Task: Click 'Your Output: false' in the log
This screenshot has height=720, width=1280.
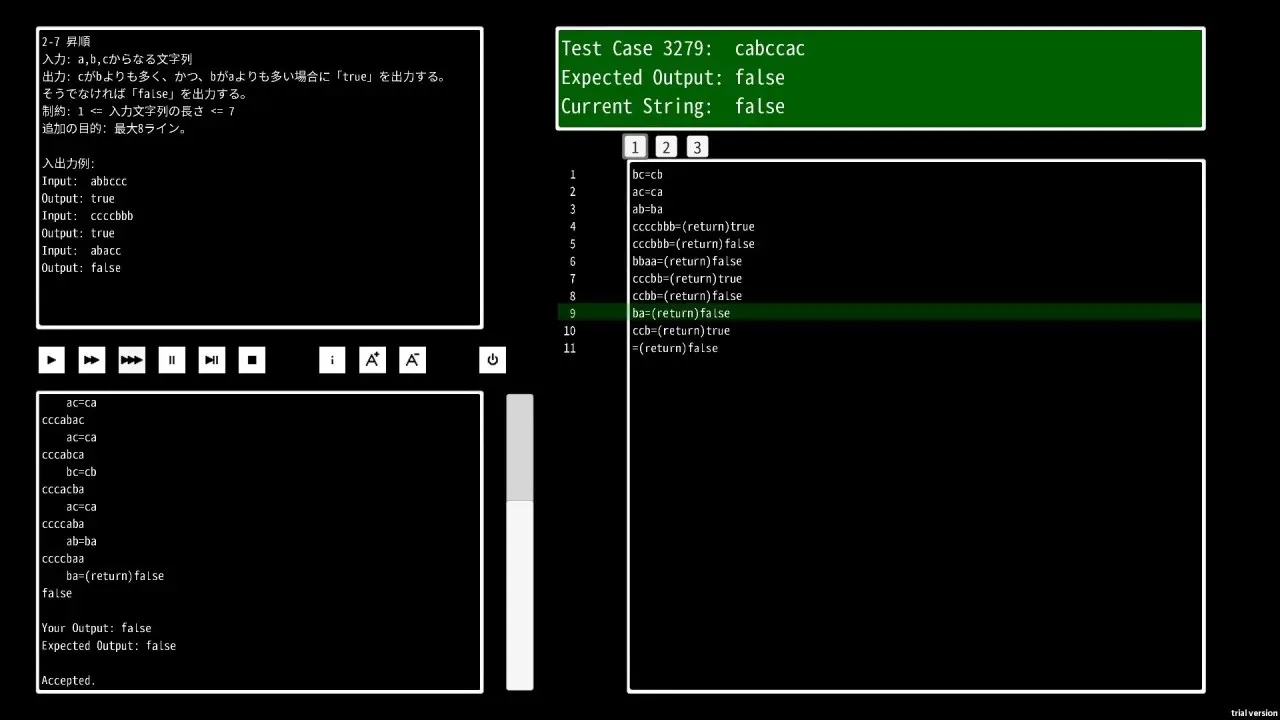Action: (97, 628)
